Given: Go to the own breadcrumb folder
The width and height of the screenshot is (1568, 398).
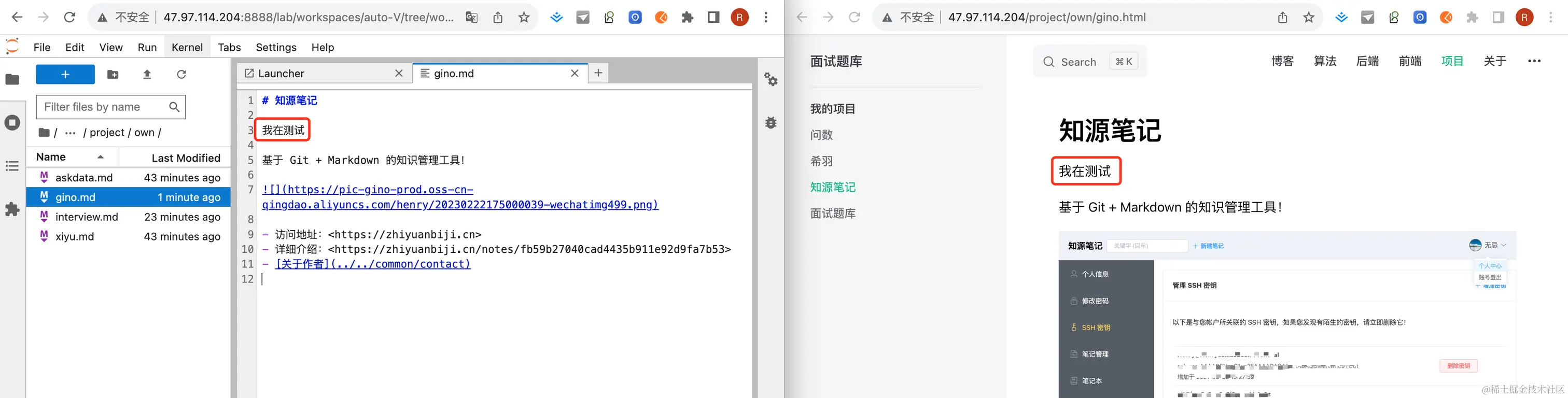Looking at the screenshot, I should point(144,133).
